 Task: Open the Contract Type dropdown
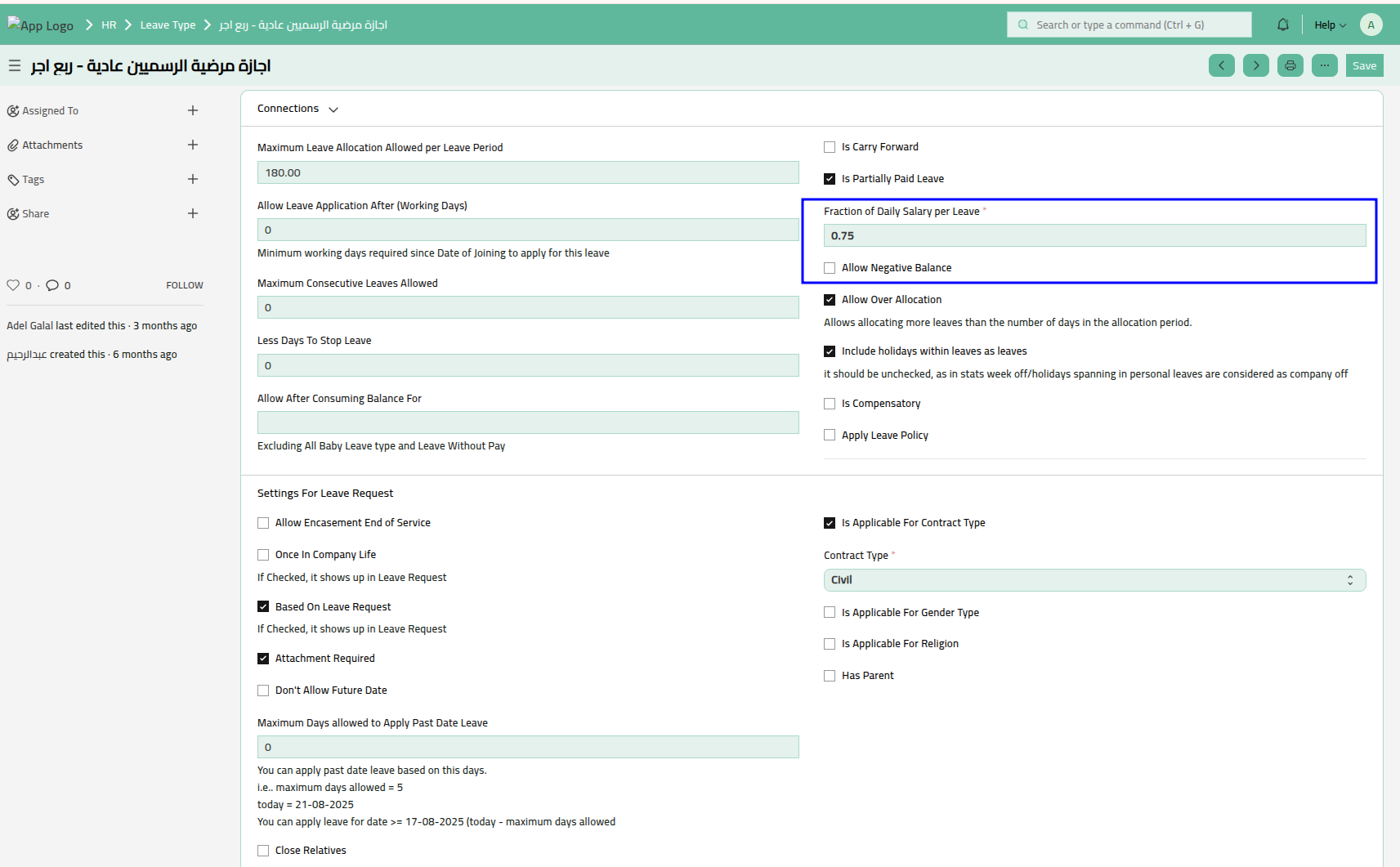click(1094, 580)
